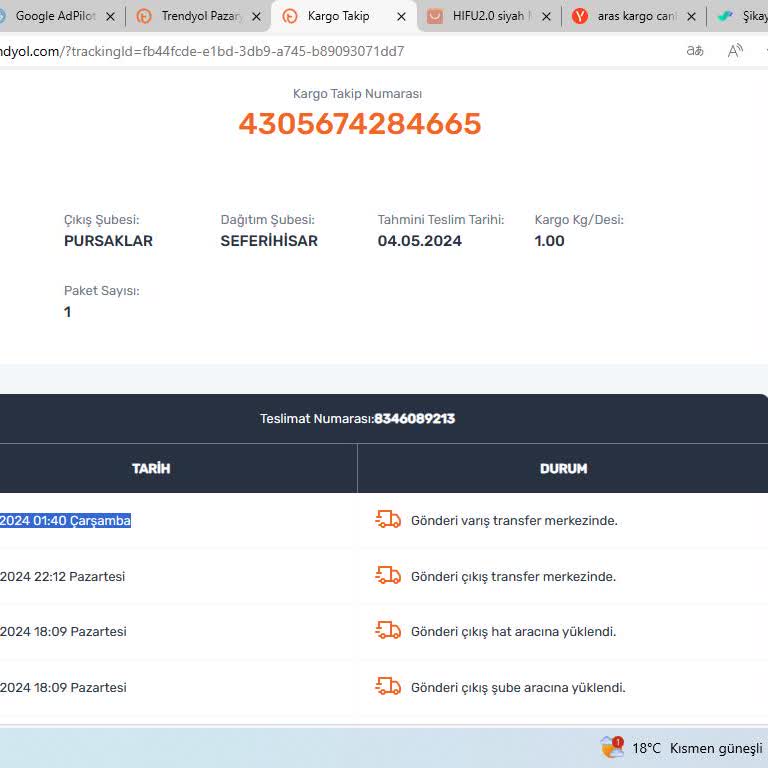Click the estimated delivery date 04.05.2024
This screenshot has height=768, width=768.
click(419, 241)
